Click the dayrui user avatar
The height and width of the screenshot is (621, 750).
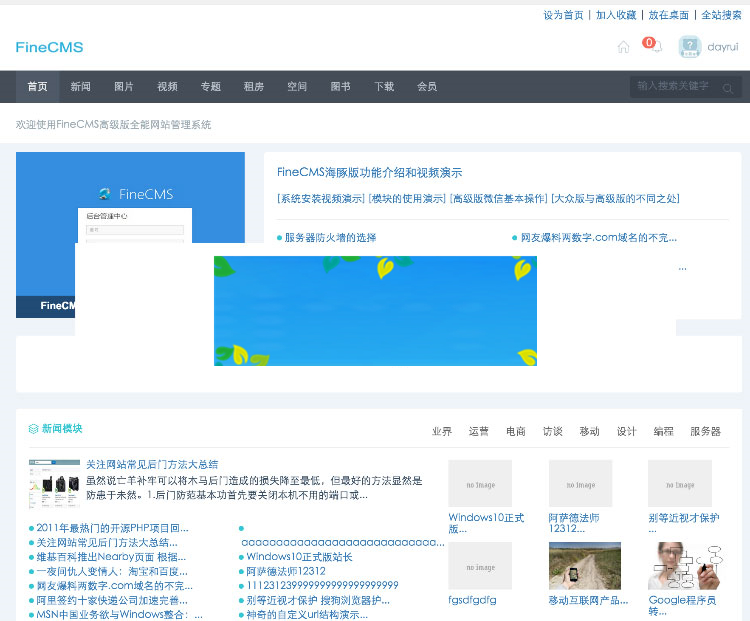click(x=689, y=47)
